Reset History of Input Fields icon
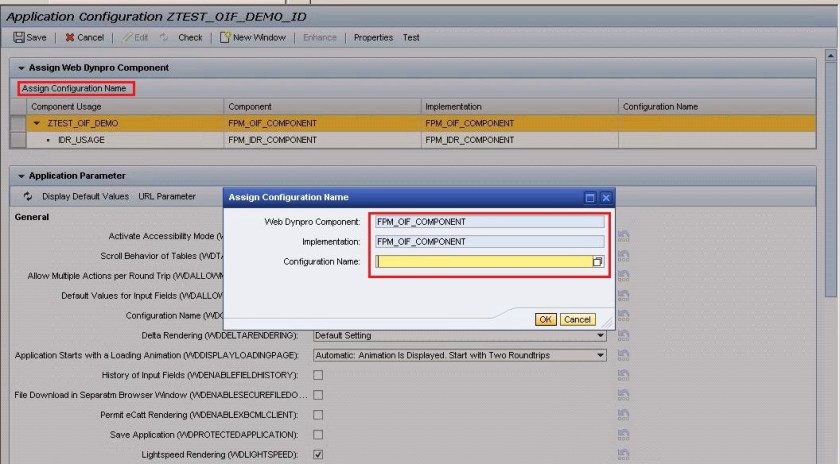This screenshot has width=840, height=464. pos(623,375)
